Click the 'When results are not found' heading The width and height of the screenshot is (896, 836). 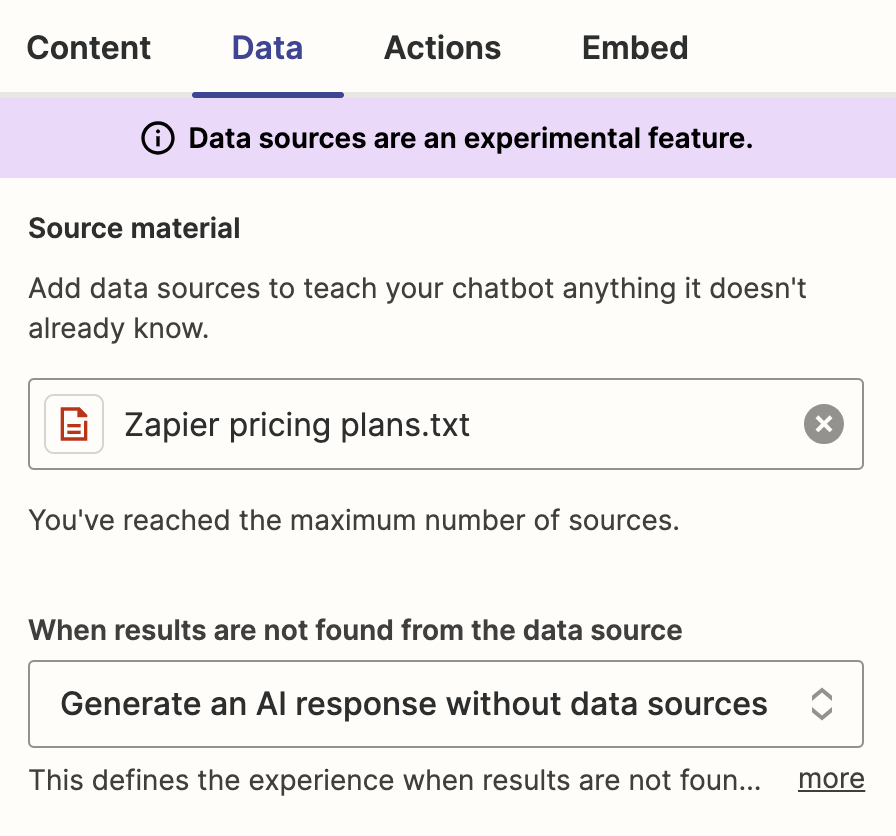[355, 630]
